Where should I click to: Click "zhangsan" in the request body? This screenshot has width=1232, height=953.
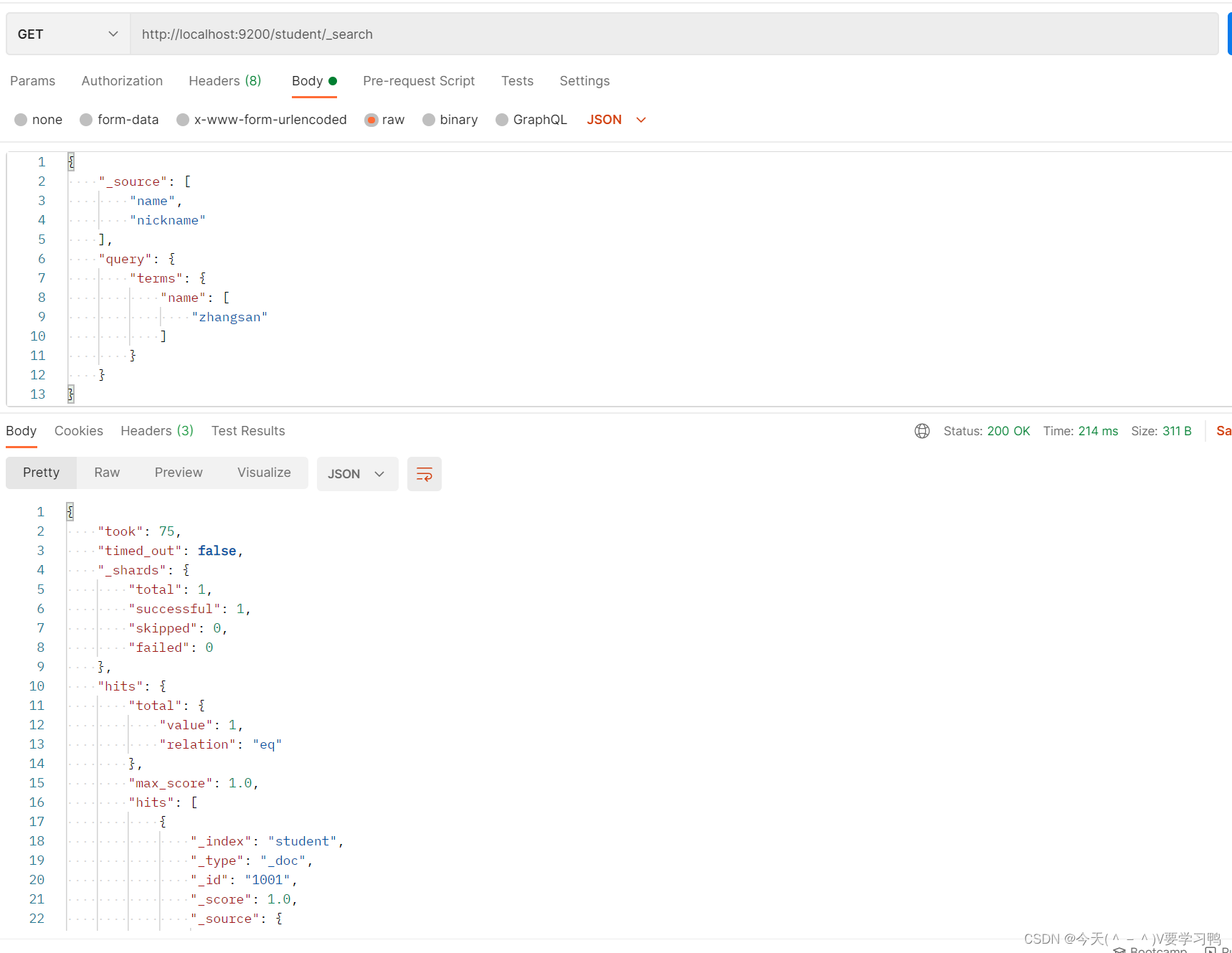click(x=229, y=317)
